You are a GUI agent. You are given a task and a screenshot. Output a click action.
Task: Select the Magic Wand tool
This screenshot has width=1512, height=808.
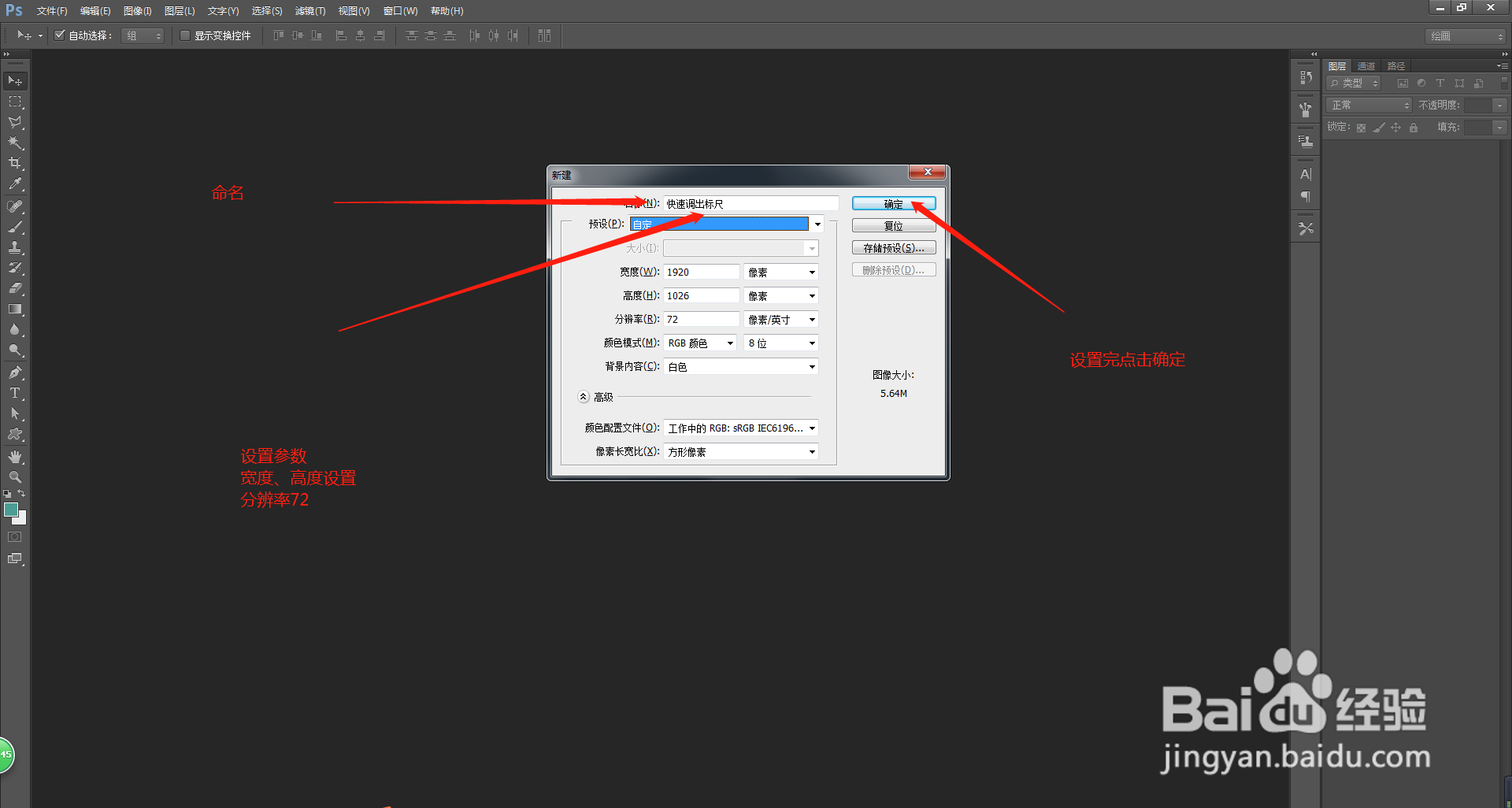15,143
